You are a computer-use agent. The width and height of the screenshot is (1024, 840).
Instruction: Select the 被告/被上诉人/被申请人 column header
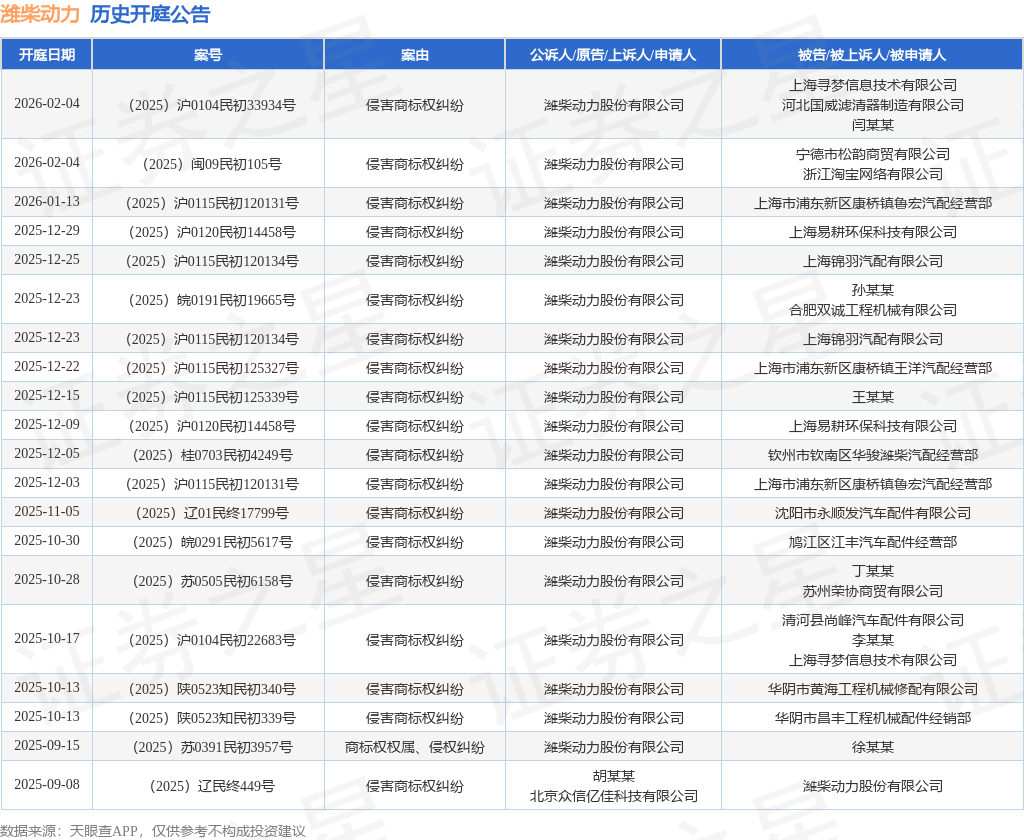pyautogui.click(x=872, y=55)
